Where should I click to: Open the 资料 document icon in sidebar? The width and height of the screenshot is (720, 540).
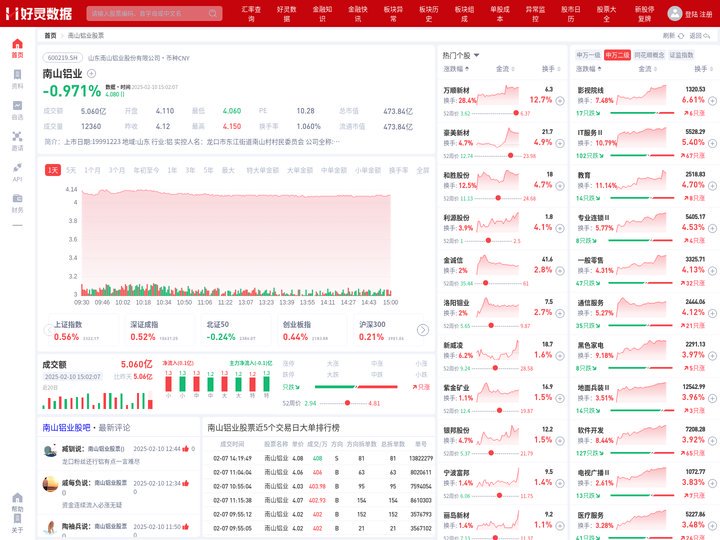17,74
